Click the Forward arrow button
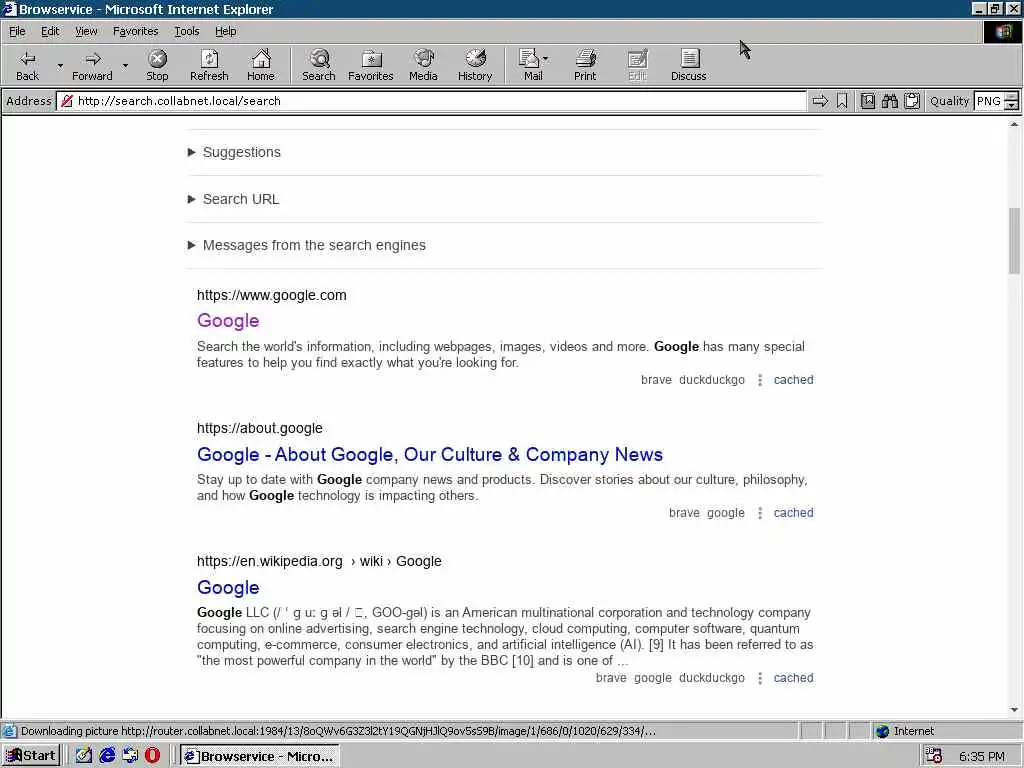Screen dimensions: 1024x768 click(x=92, y=65)
